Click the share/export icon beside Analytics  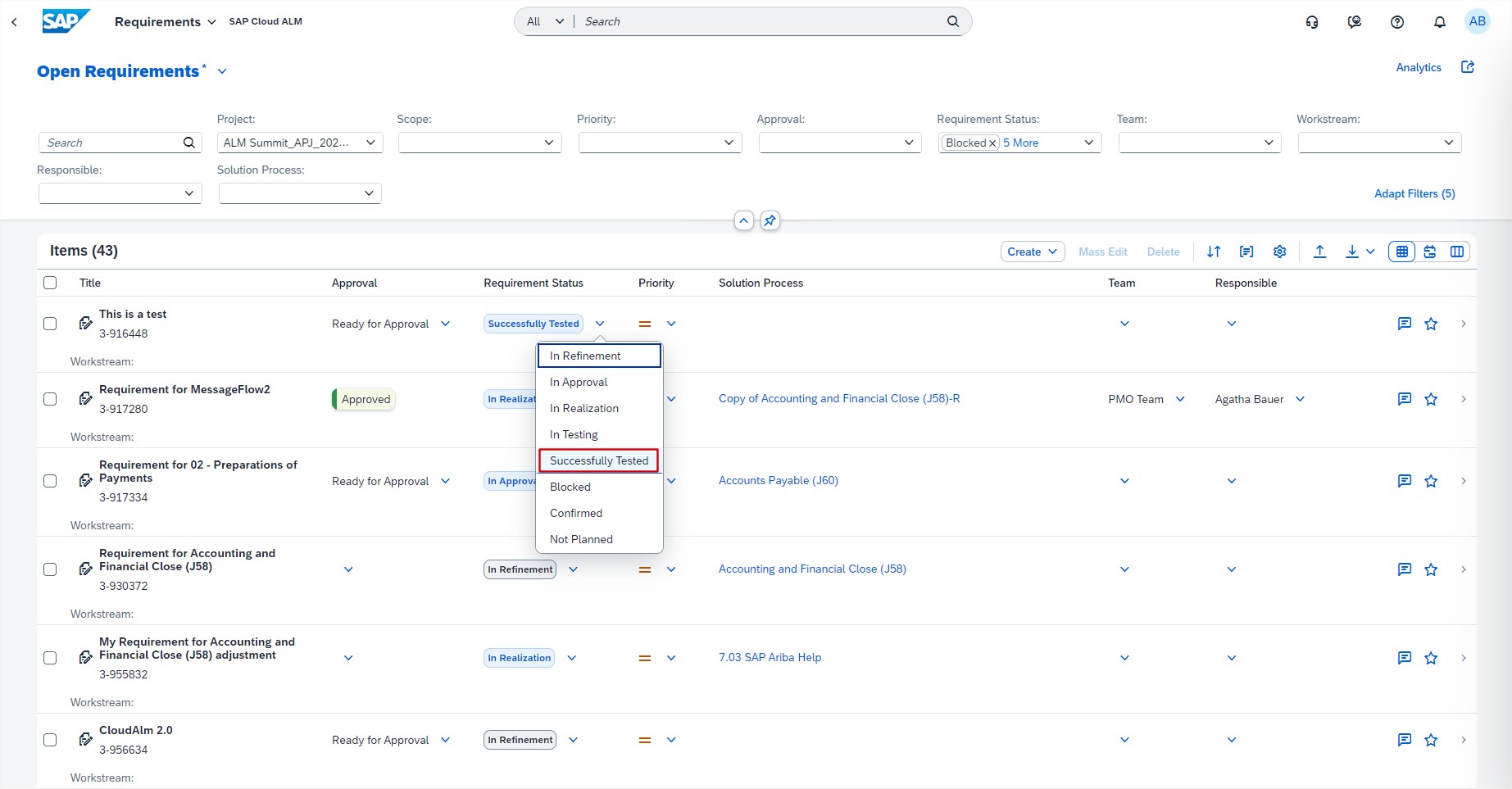pos(1468,67)
